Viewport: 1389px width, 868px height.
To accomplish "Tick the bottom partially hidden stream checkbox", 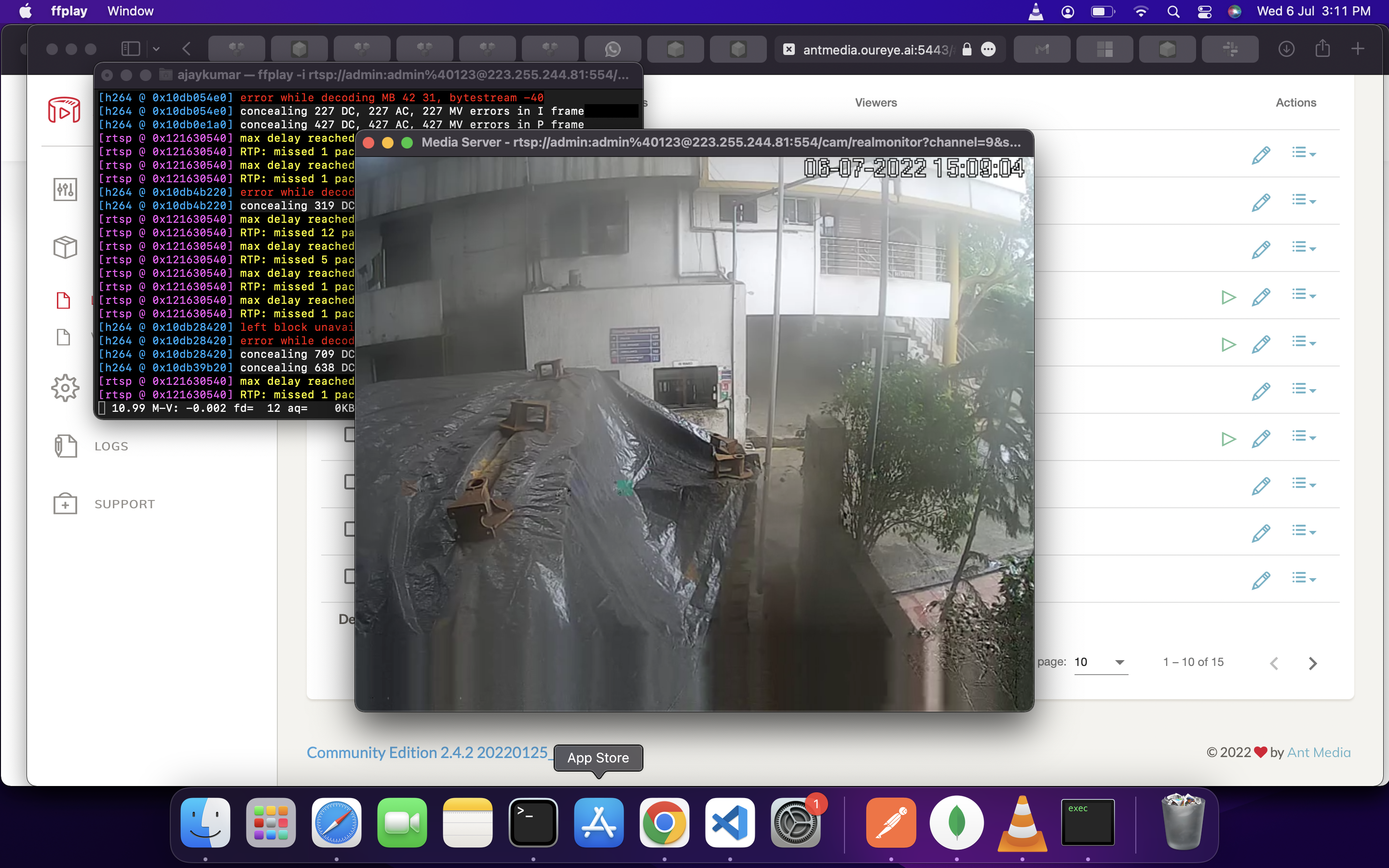I will pyautogui.click(x=349, y=576).
